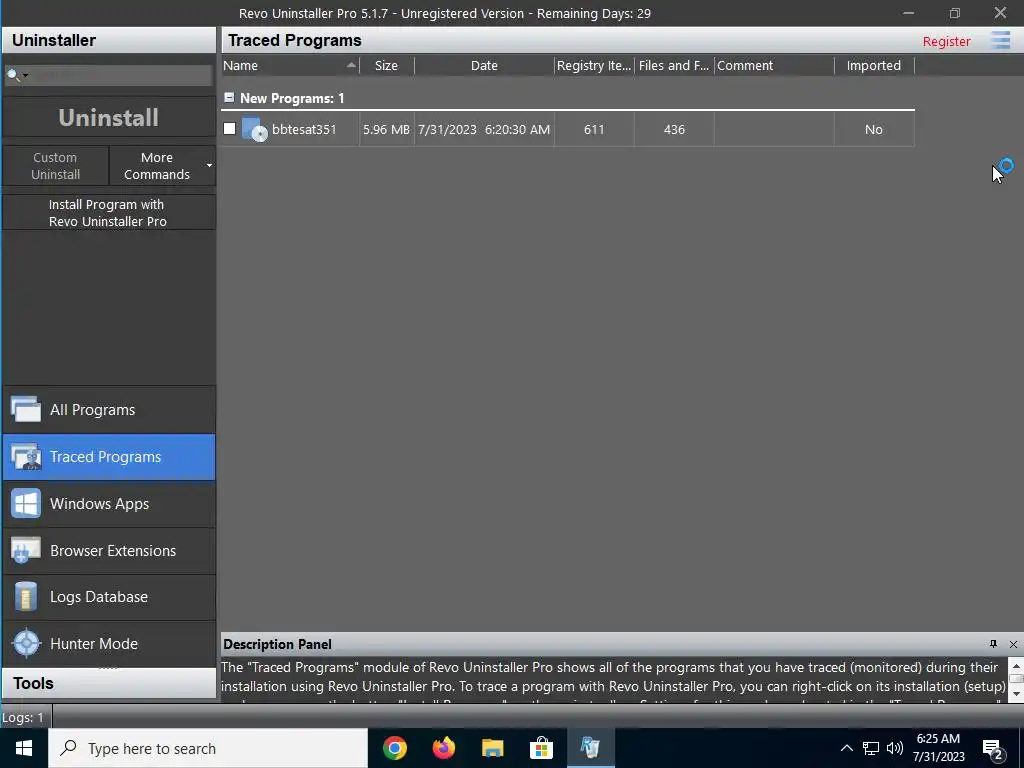
Task: Sort by Comment column header
Action: tap(774, 65)
